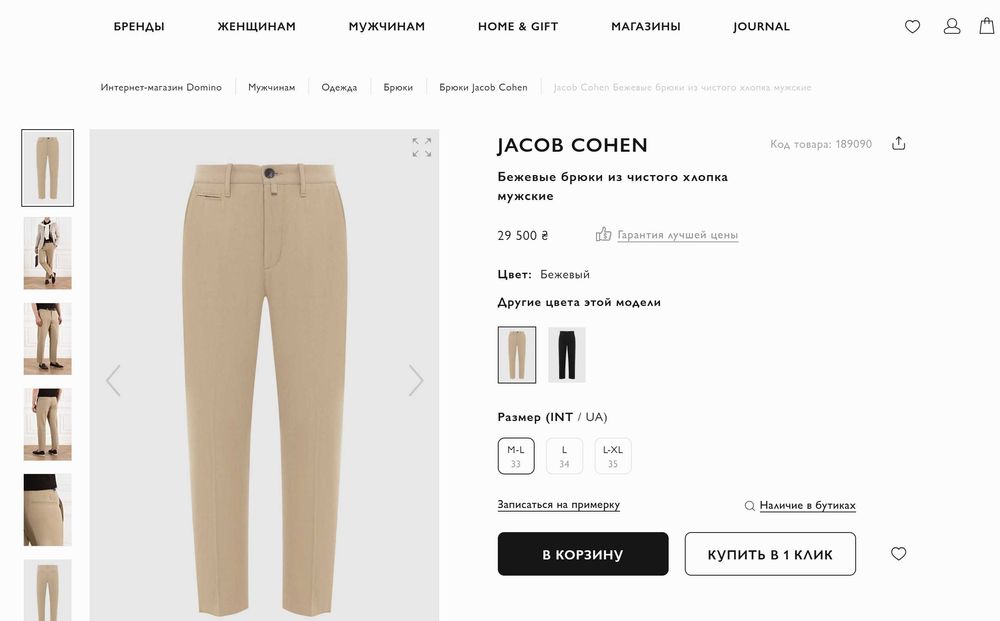Open the user account icon
Image resolution: width=1000 pixels, height=621 pixels.
click(952, 26)
